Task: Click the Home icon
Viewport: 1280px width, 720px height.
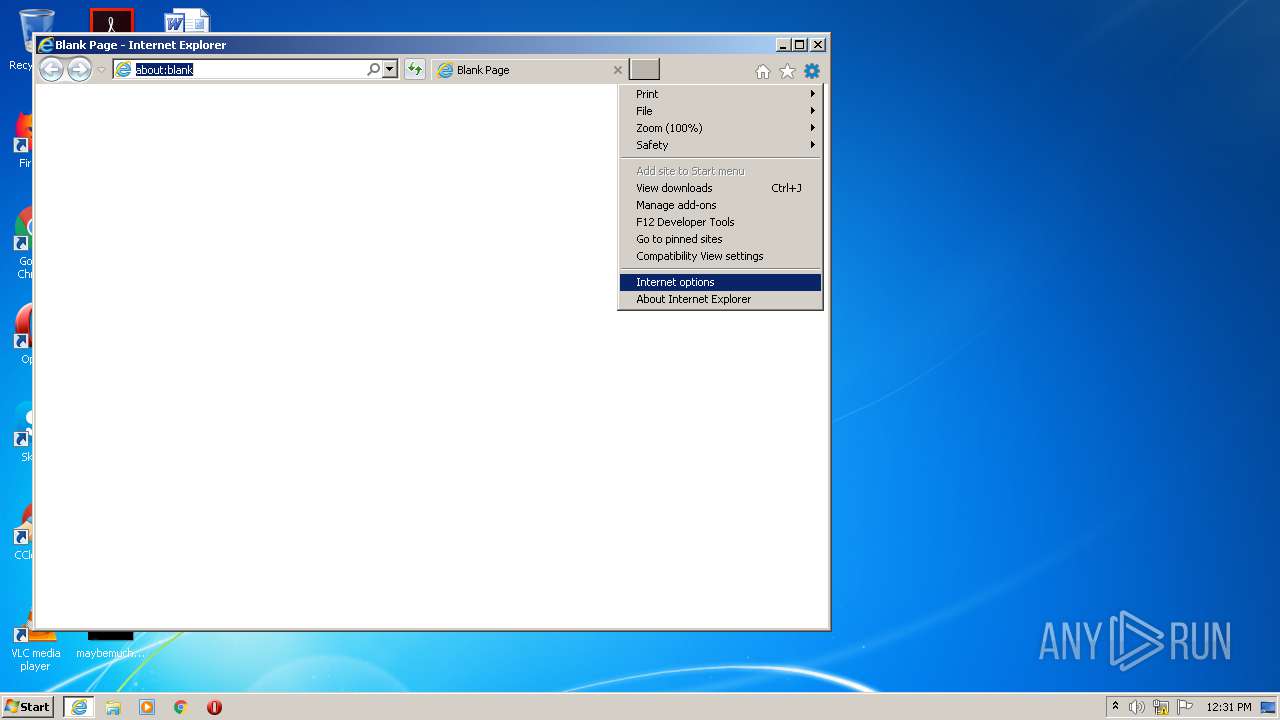Action: tap(763, 71)
